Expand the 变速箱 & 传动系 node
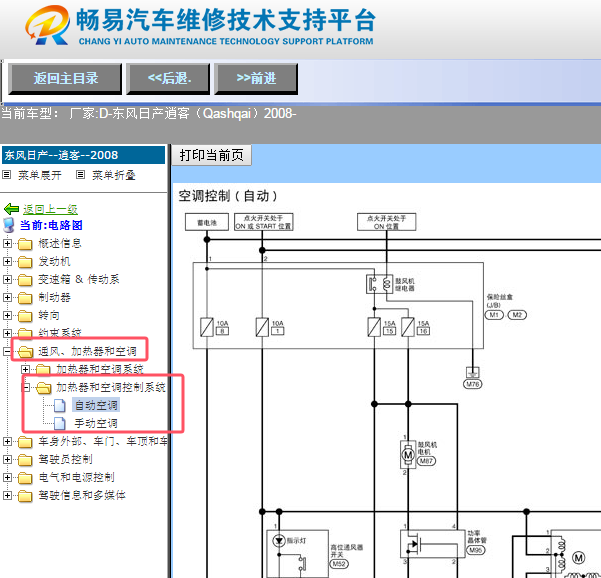This screenshot has height=578, width=601. coord(7,279)
